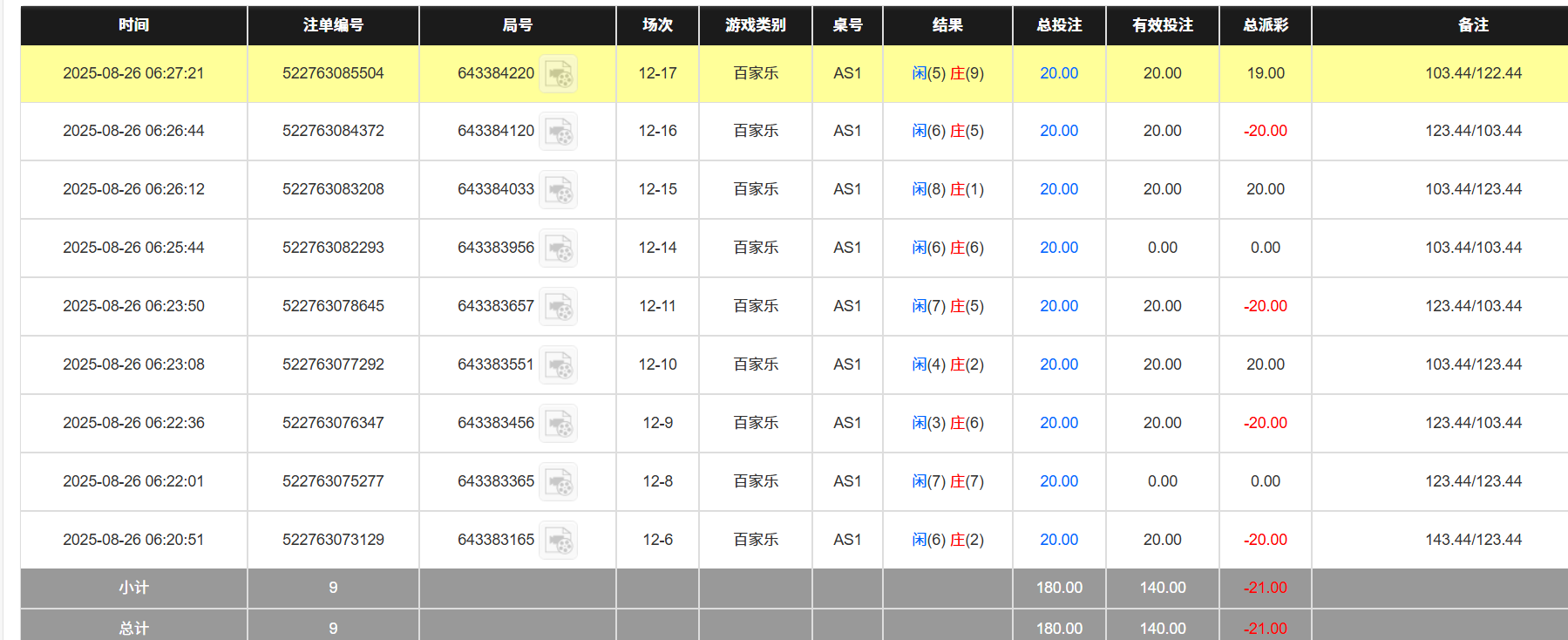The height and width of the screenshot is (640, 1568).
Task: Click the 小计 subtotal row label
Action: point(133,588)
